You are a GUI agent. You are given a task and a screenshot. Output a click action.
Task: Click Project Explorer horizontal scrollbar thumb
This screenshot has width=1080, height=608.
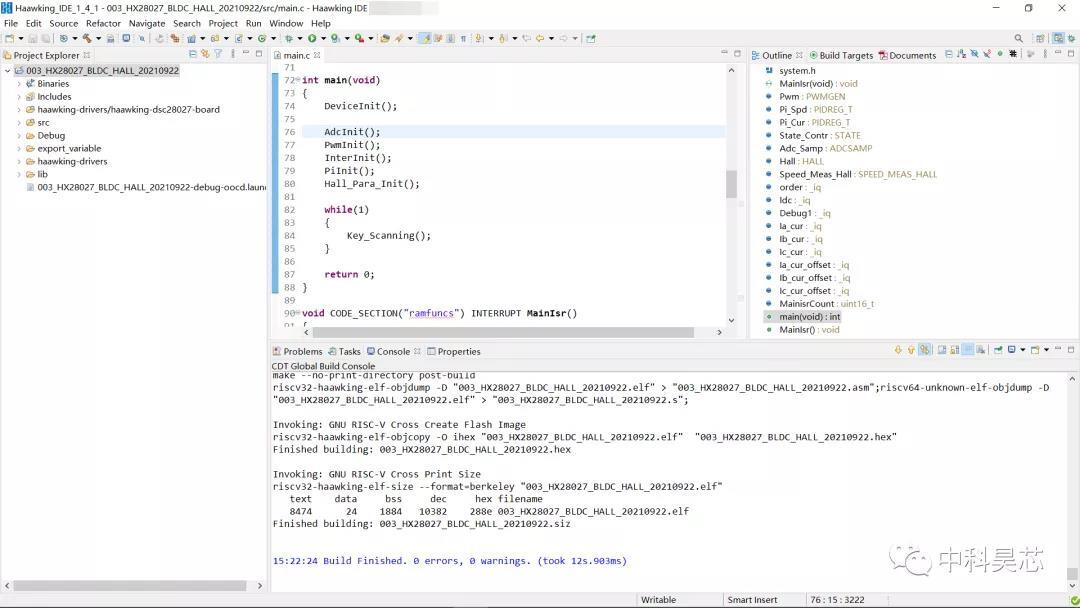130,585
